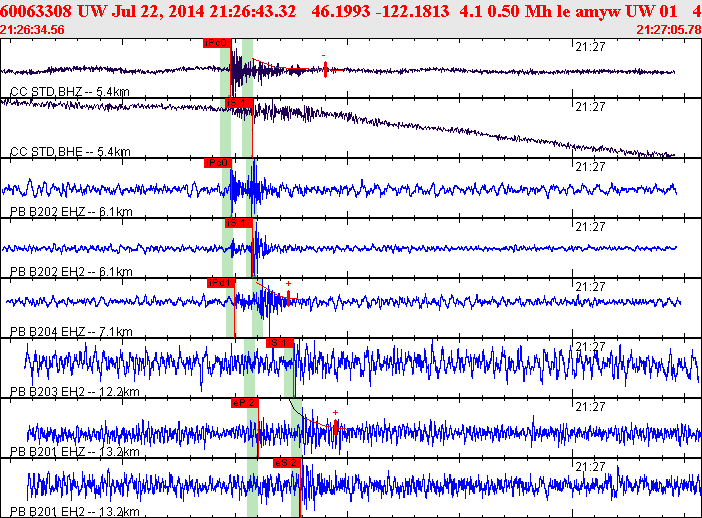Click the coda end marker on PB B204 EHZ
The width and height of the screenshot is (702, 518).
click(288, 298)
